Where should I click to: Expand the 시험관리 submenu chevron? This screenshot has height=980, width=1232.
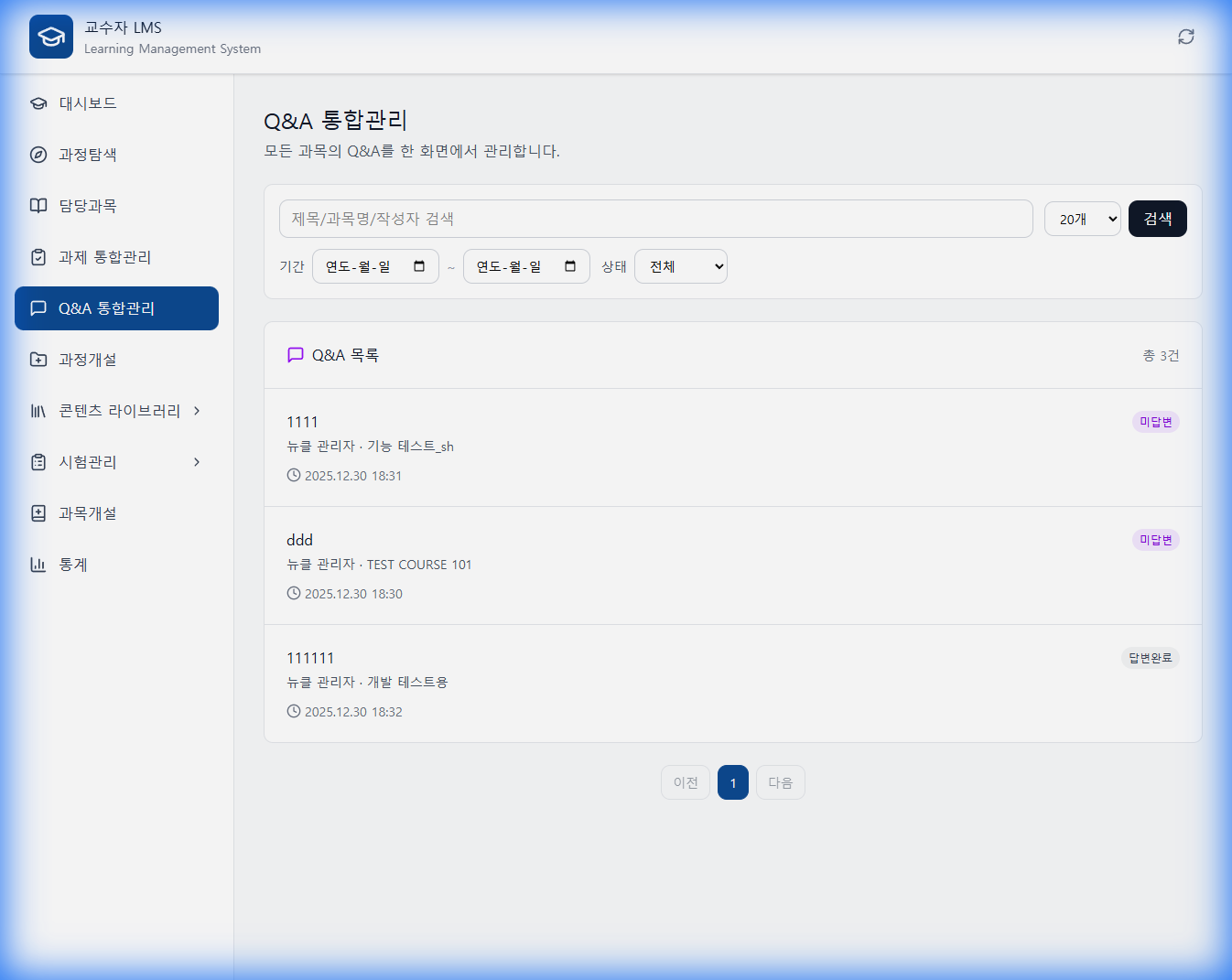point(197,462)
